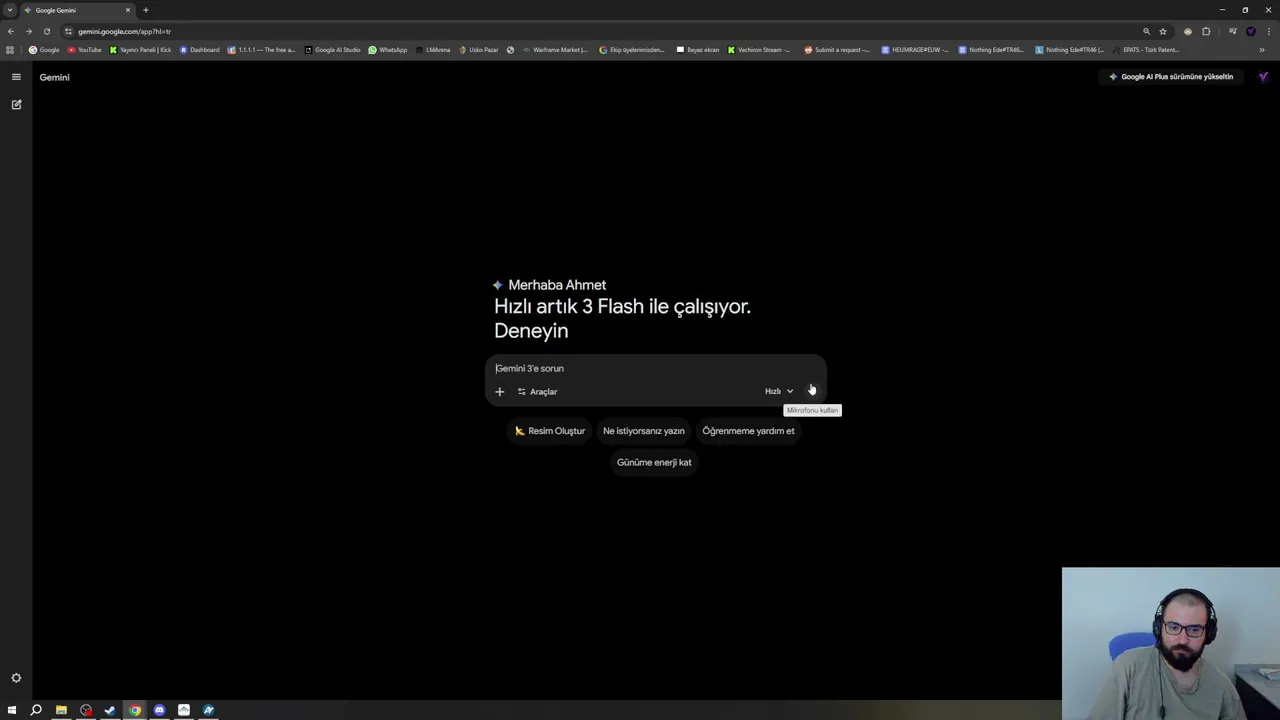Open the tab search dropdown arrow
Viewport: 1280px width, 720px height.
[10, 10]
